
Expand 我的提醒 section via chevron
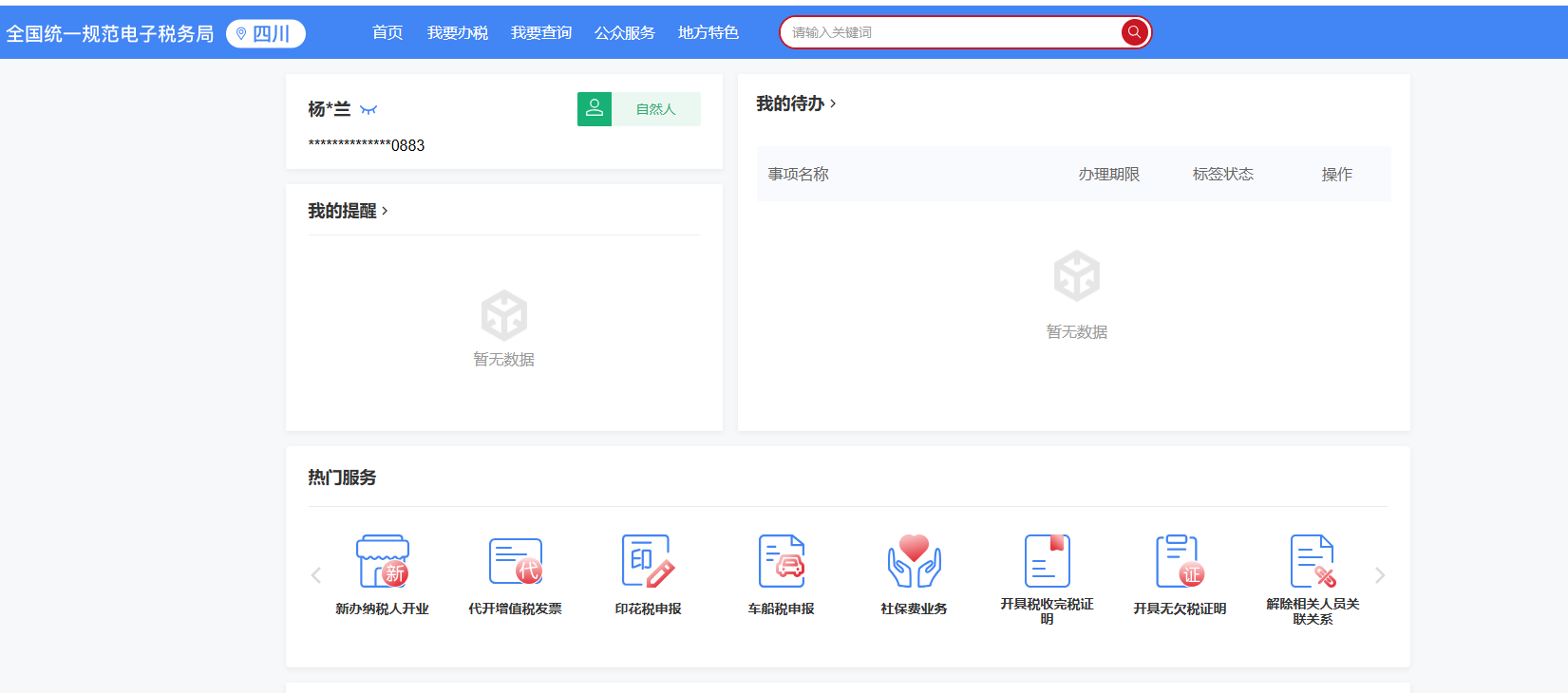click(385, 211)
